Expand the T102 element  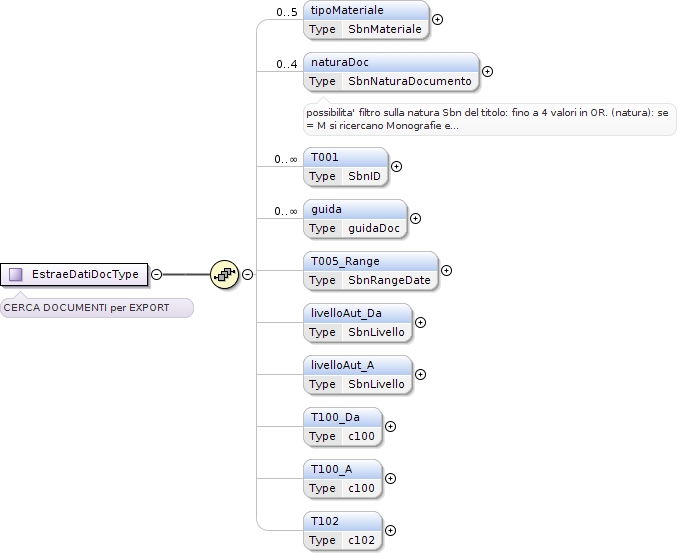pyautogui.click(x=390, y=531)
